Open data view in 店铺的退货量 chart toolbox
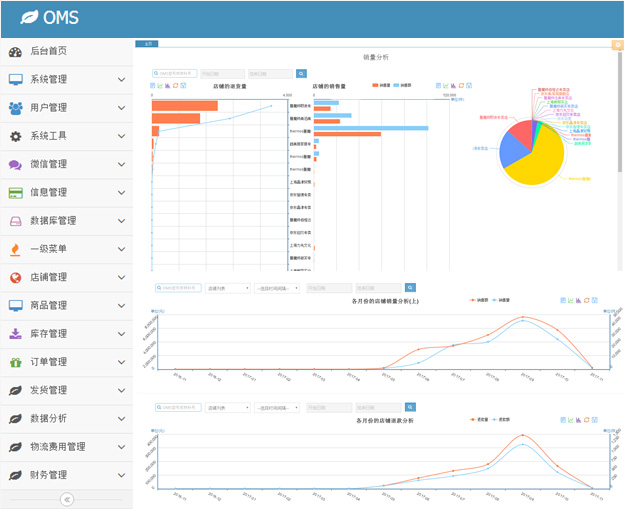The height and width of the screenshot is (509, 624). pyautogui.click(x=152, y=86)
